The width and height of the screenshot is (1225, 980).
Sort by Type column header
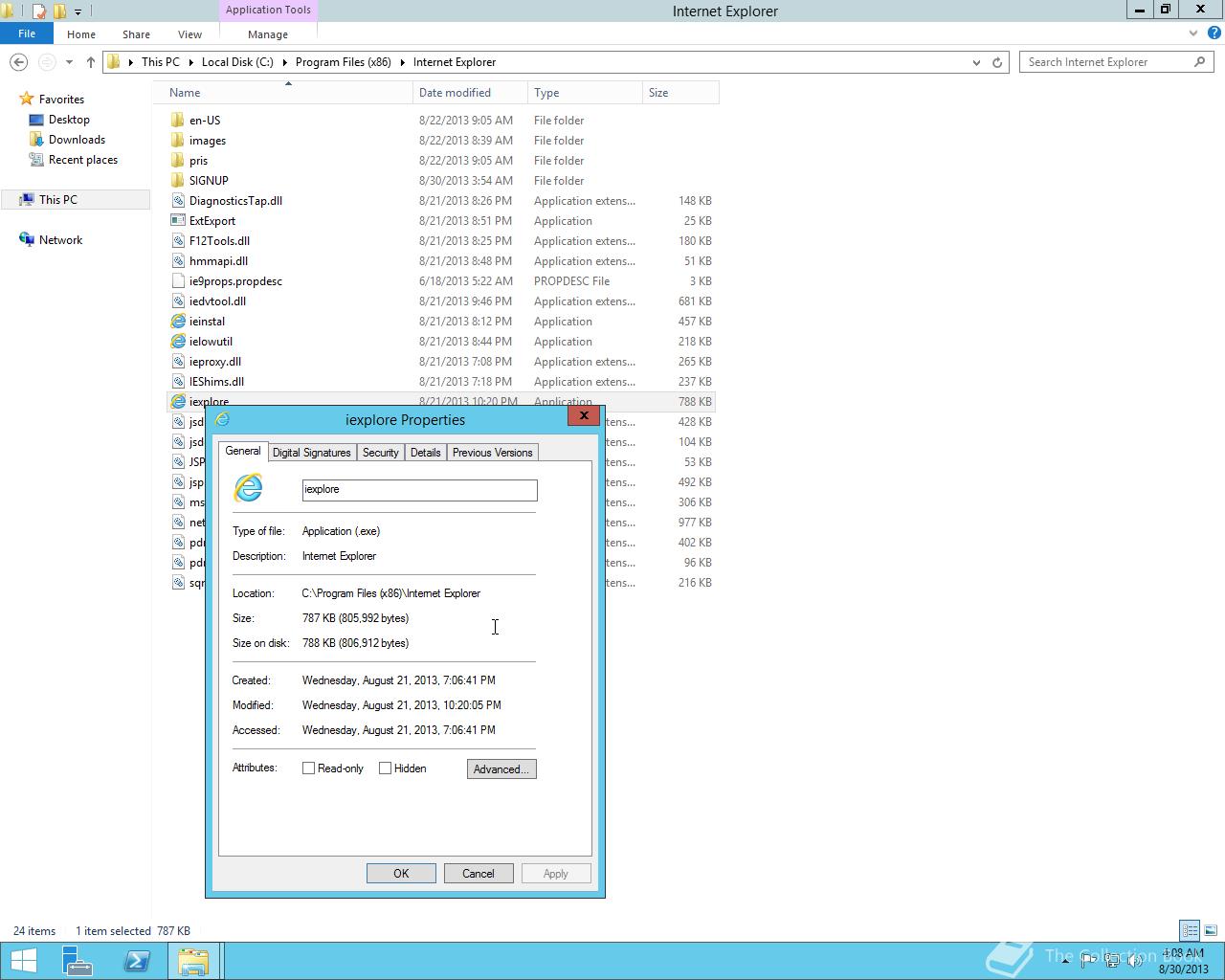[585, 93]
